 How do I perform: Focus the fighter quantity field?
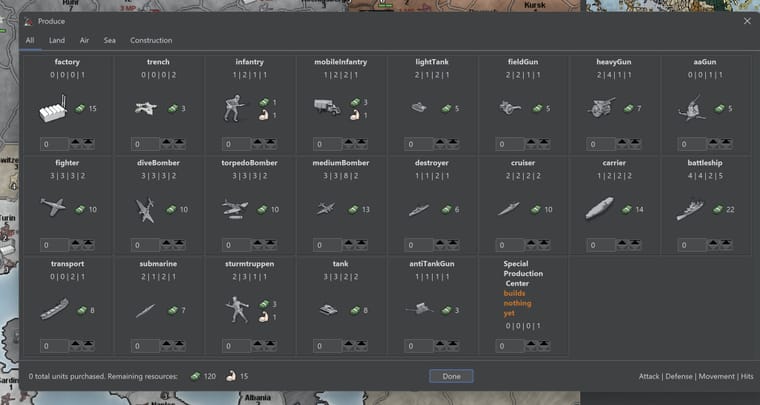click(54, 245)
